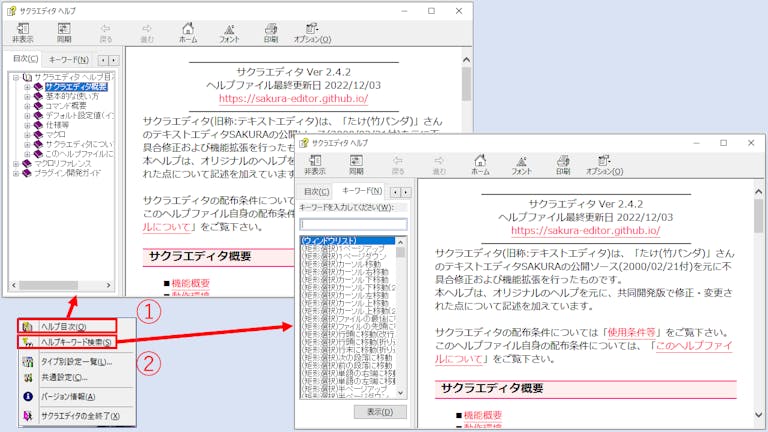Open オプション(O) in front help window toolbar
The width and height of the screenshot is (768, 432).
(604, 165)
